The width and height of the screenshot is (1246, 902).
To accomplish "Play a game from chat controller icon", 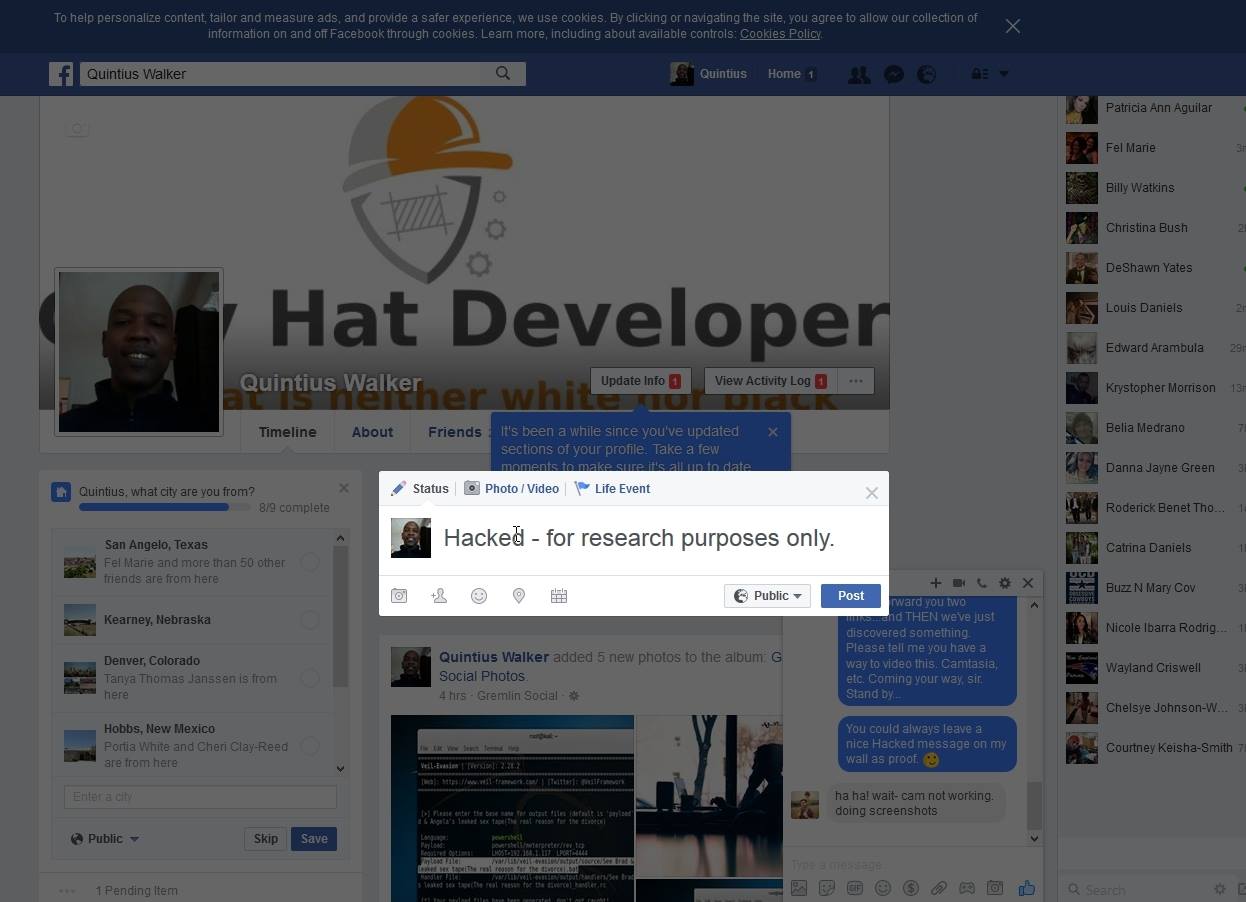I will (x=967, y=888).
